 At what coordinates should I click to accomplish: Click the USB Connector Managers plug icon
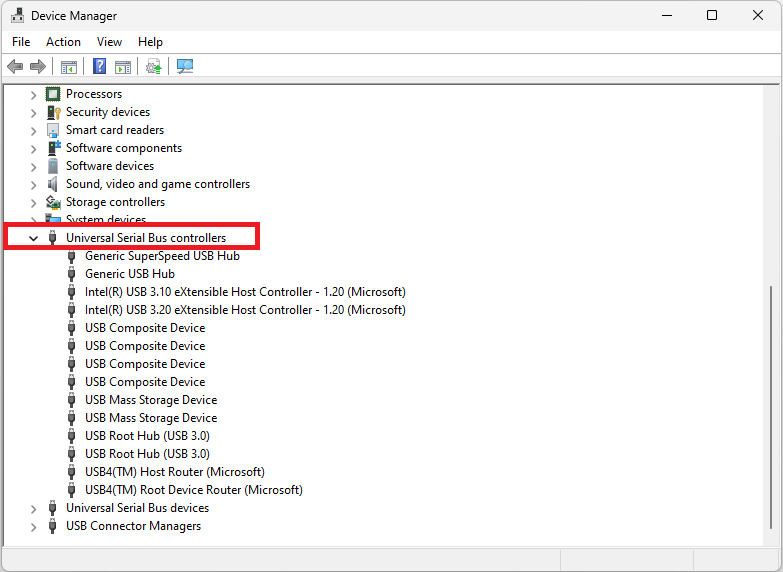pyautogui.click(x=52, y=526)
